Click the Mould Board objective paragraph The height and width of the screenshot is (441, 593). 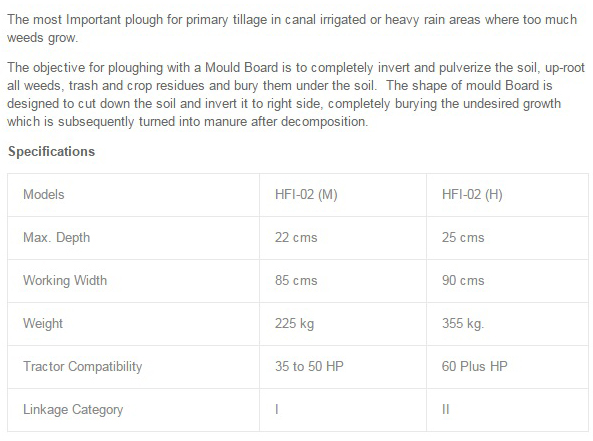[296, 95]
